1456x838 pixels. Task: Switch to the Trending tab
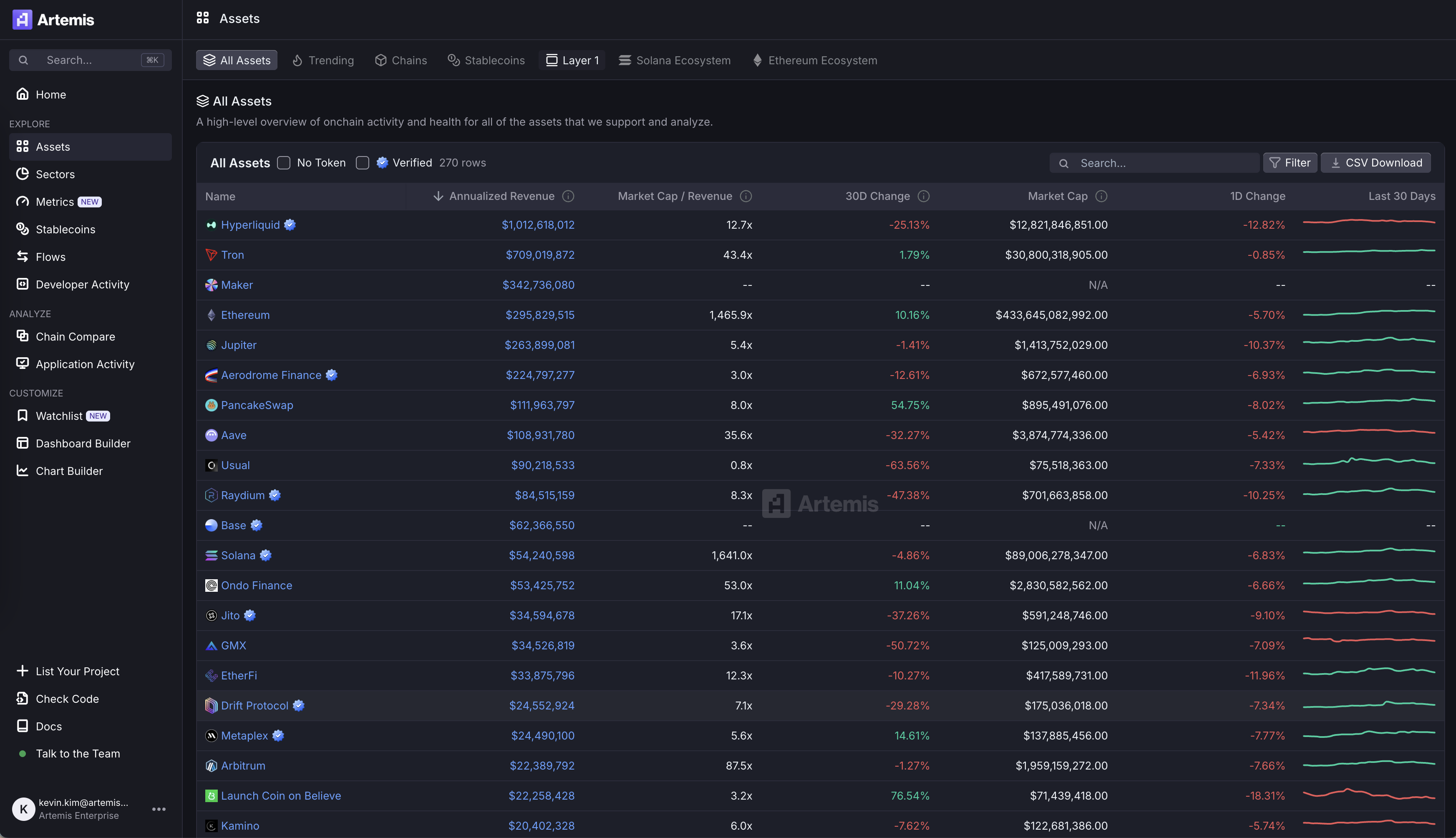click(x=323, y=61)
